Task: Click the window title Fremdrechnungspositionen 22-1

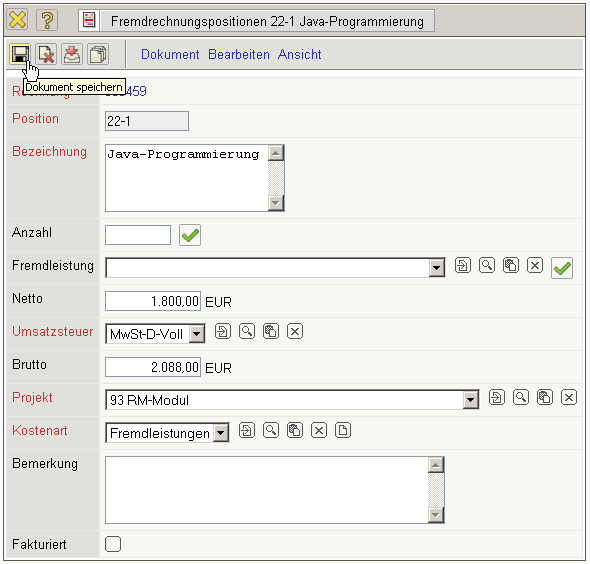Action: 267,21
